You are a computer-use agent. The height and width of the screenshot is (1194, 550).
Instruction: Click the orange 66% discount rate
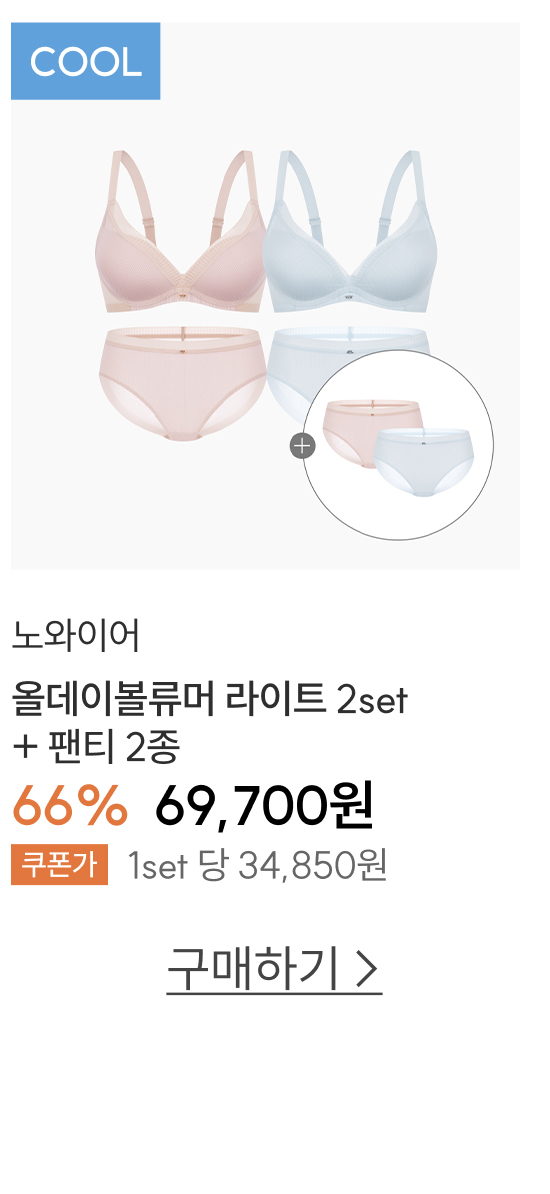(x=69, y=806)
